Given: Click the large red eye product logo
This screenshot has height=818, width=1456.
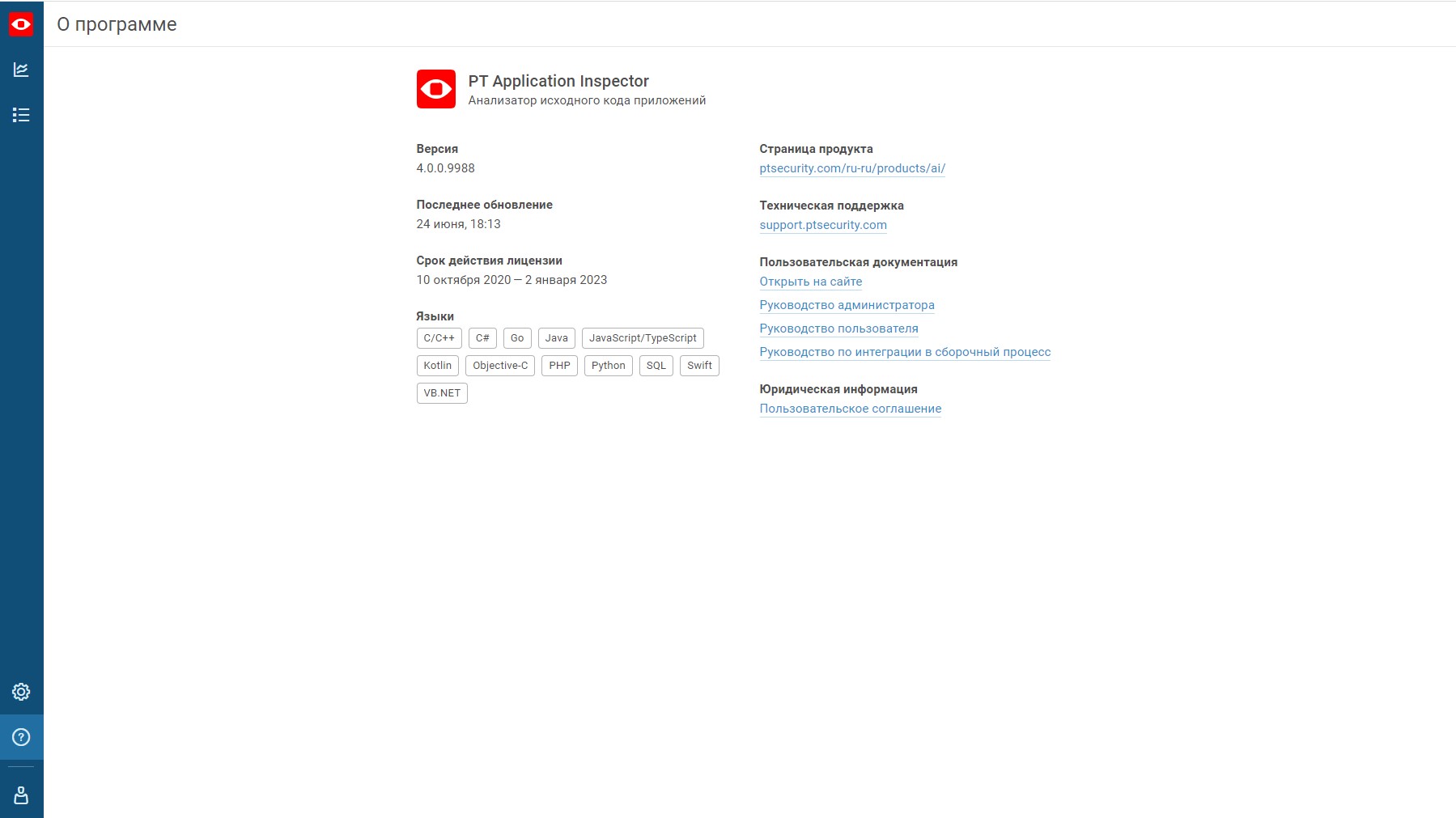Looking at the screenshot, I should tap(436, 89).
